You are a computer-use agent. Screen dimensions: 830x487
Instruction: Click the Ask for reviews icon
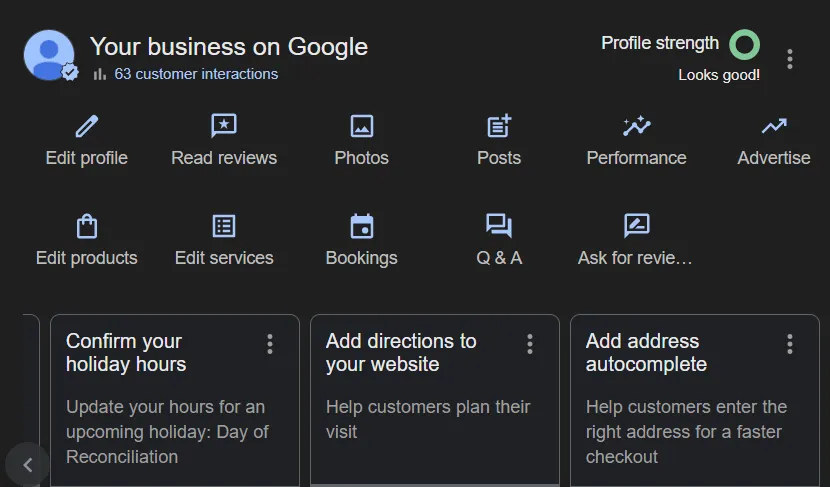(x=636, y=226)
